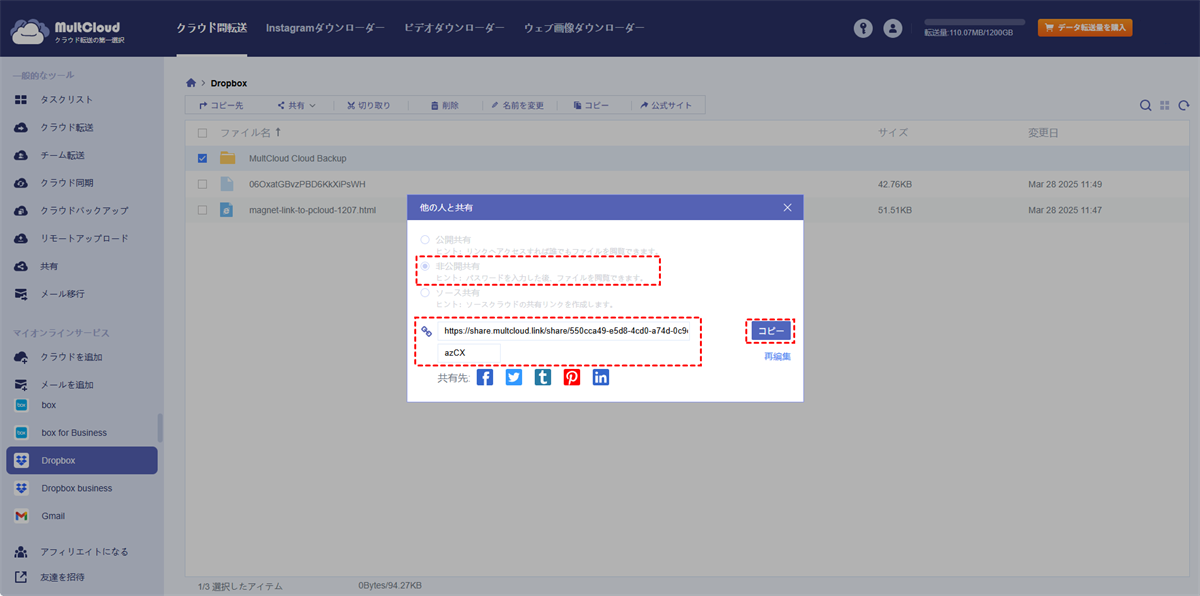Click 公式サイト toolbar button
This screenshot has height=596, width=1200.
coord(664,105)
